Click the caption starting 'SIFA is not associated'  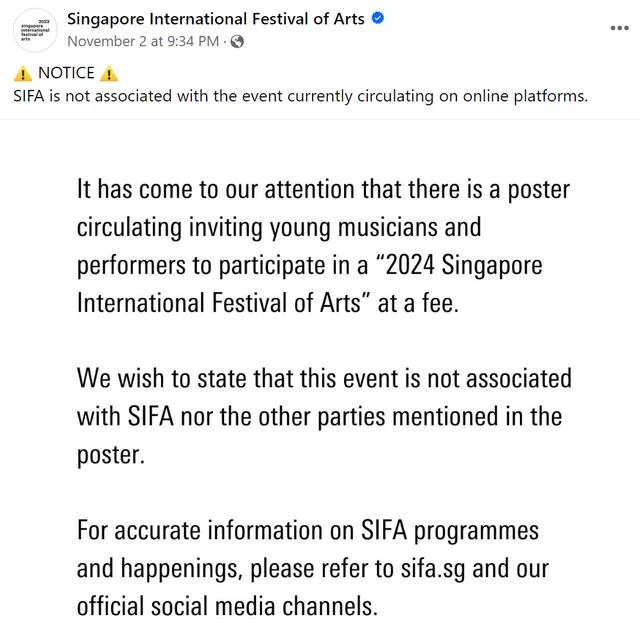coord(300,97)
